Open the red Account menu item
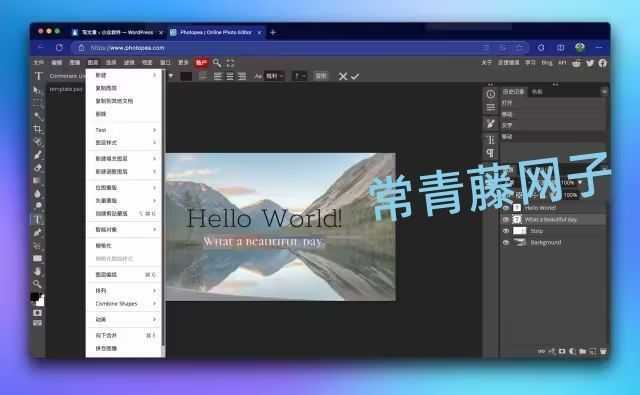Screen dimensions: 640x395 tap(201, 62)
